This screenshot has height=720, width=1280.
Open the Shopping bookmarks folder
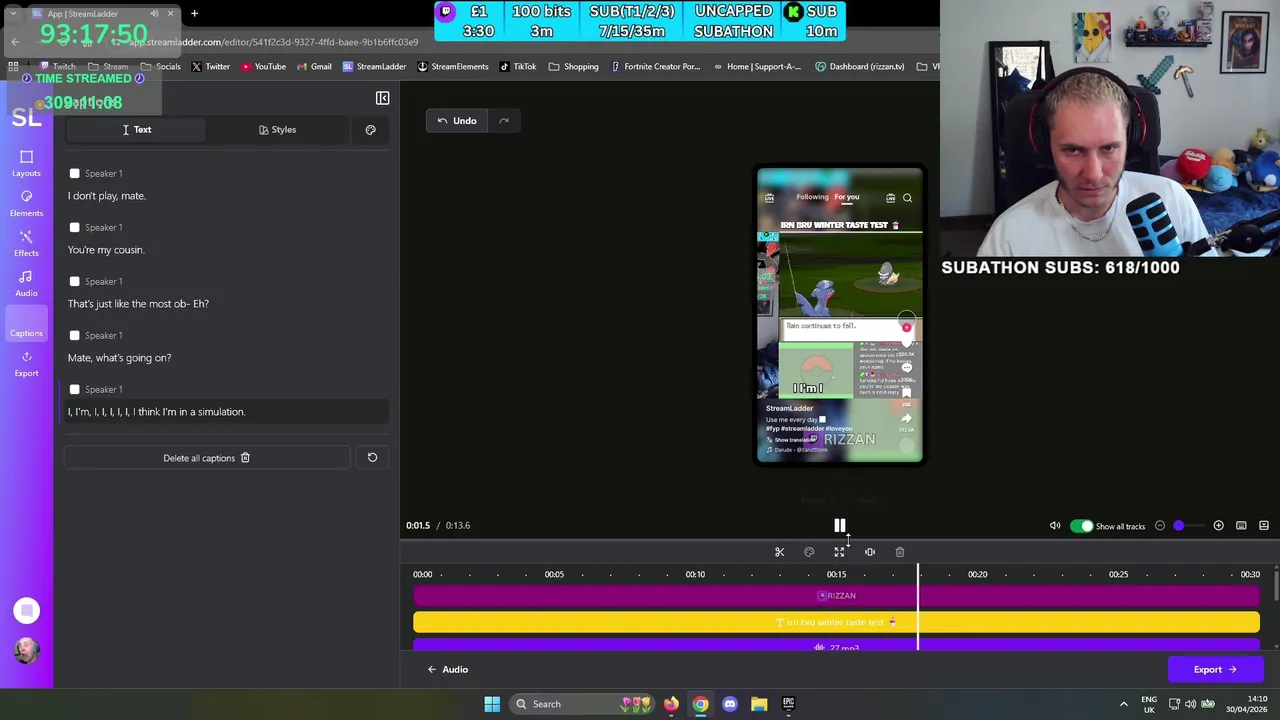click(573, 67)
